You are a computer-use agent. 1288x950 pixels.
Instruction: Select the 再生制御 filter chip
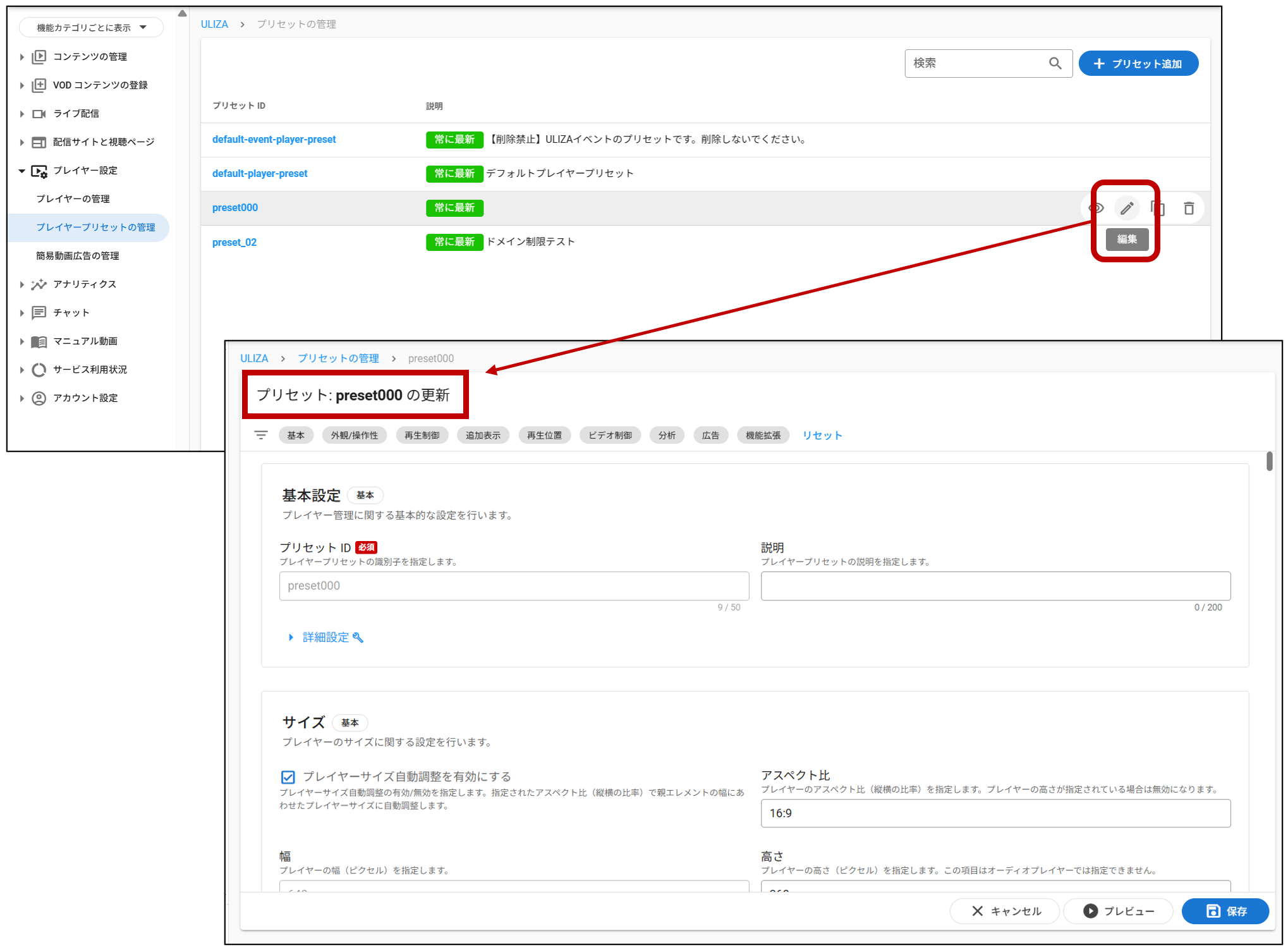(422, 435)
